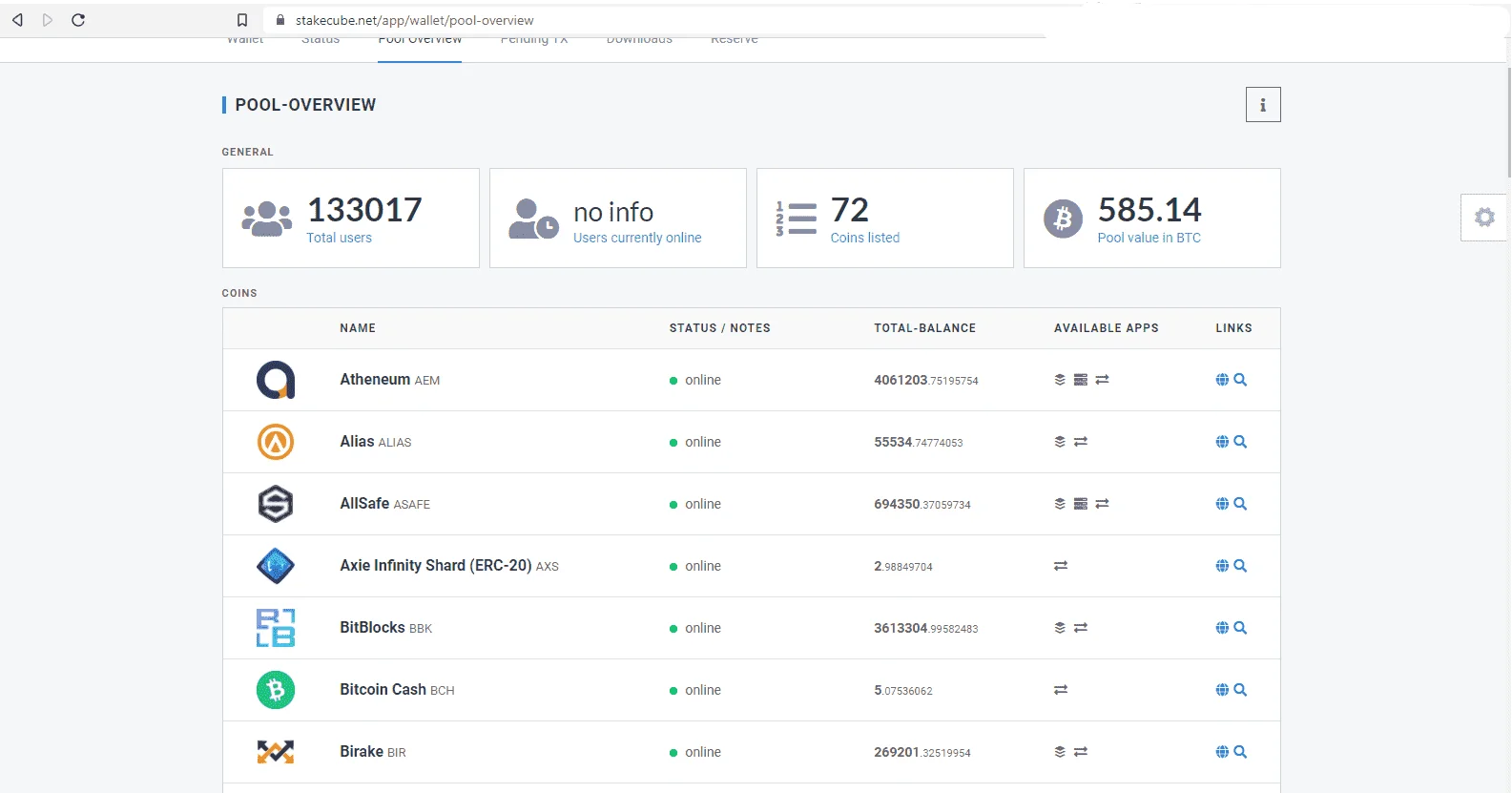Click the Pool value in BTC card
1512x793 pixels.
[x=1152, y=219]
